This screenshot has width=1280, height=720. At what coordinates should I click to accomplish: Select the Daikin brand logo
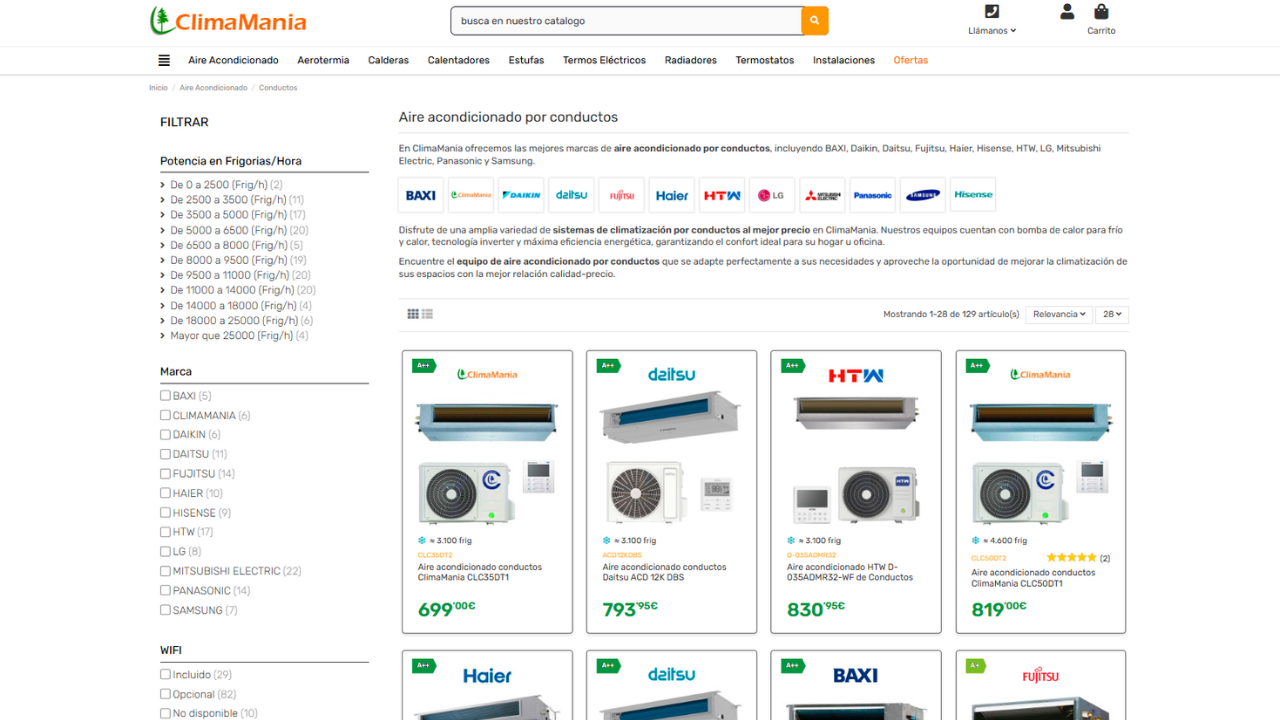coord(521,195)
